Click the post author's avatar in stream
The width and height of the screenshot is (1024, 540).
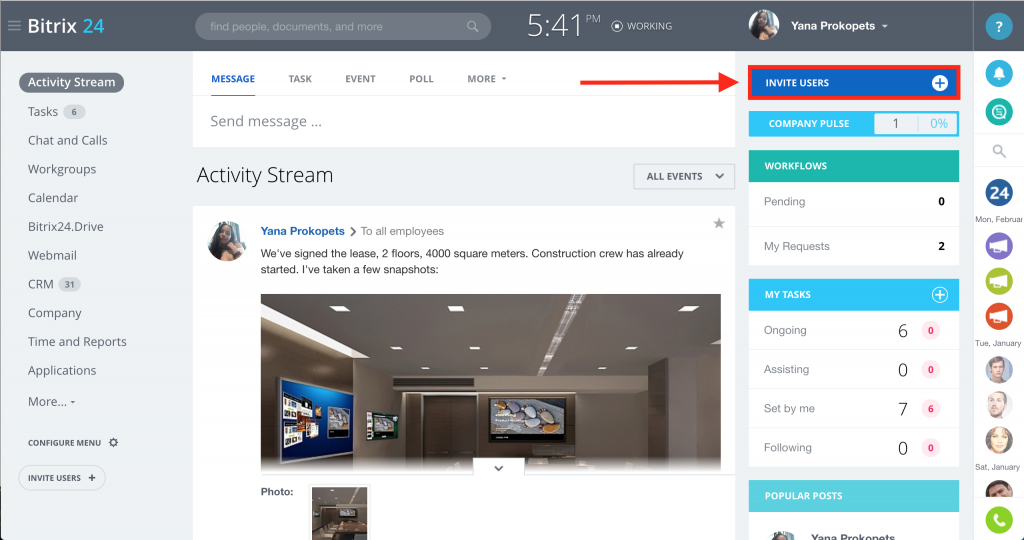click(227, 240)
